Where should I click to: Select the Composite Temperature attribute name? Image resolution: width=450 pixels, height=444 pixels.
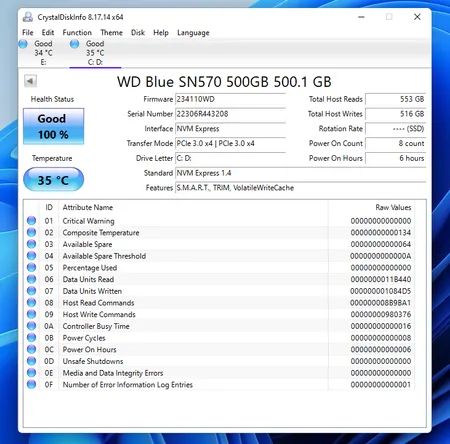[x=101, y=232]
